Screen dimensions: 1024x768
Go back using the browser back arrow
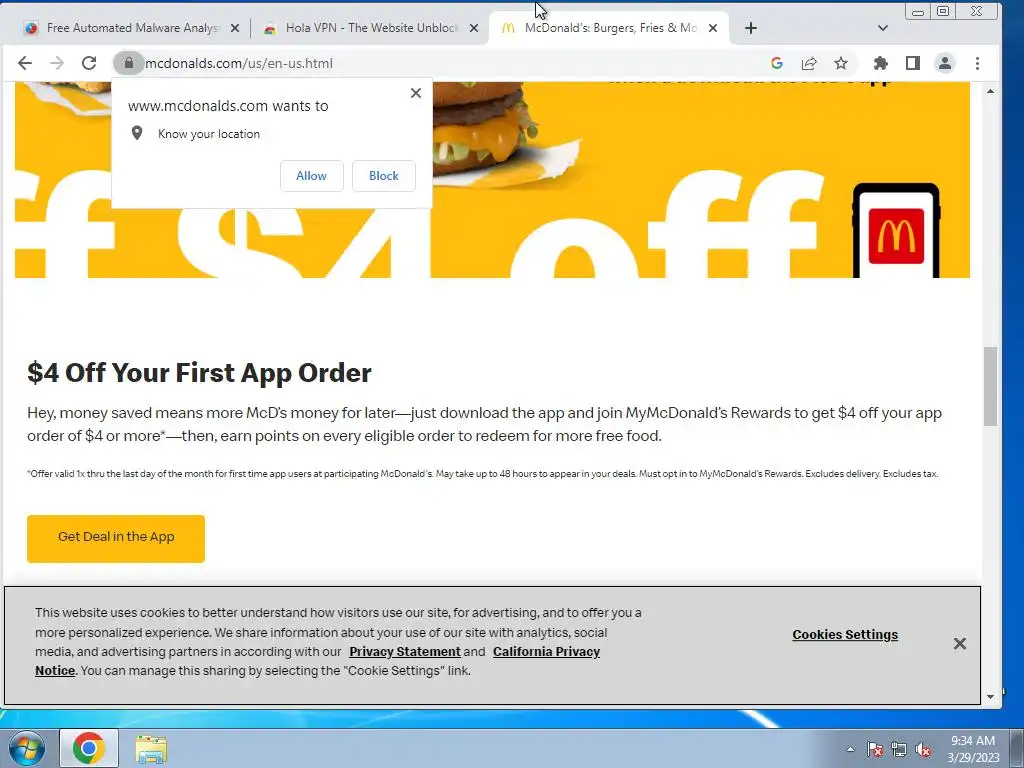[25, 63]
